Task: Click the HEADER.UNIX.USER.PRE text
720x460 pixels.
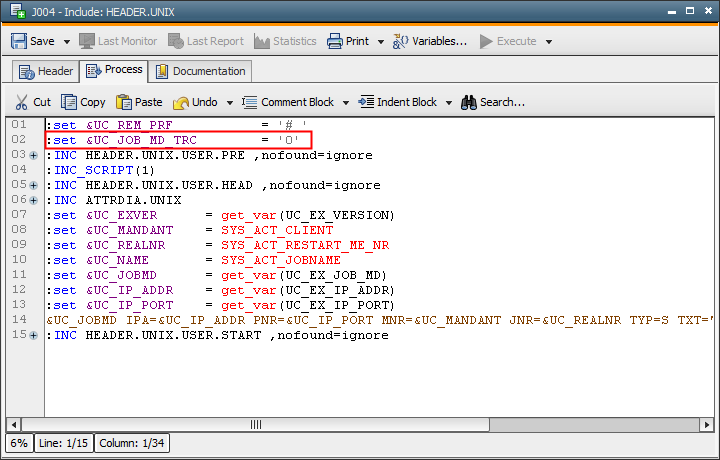Action: point(165,156)
